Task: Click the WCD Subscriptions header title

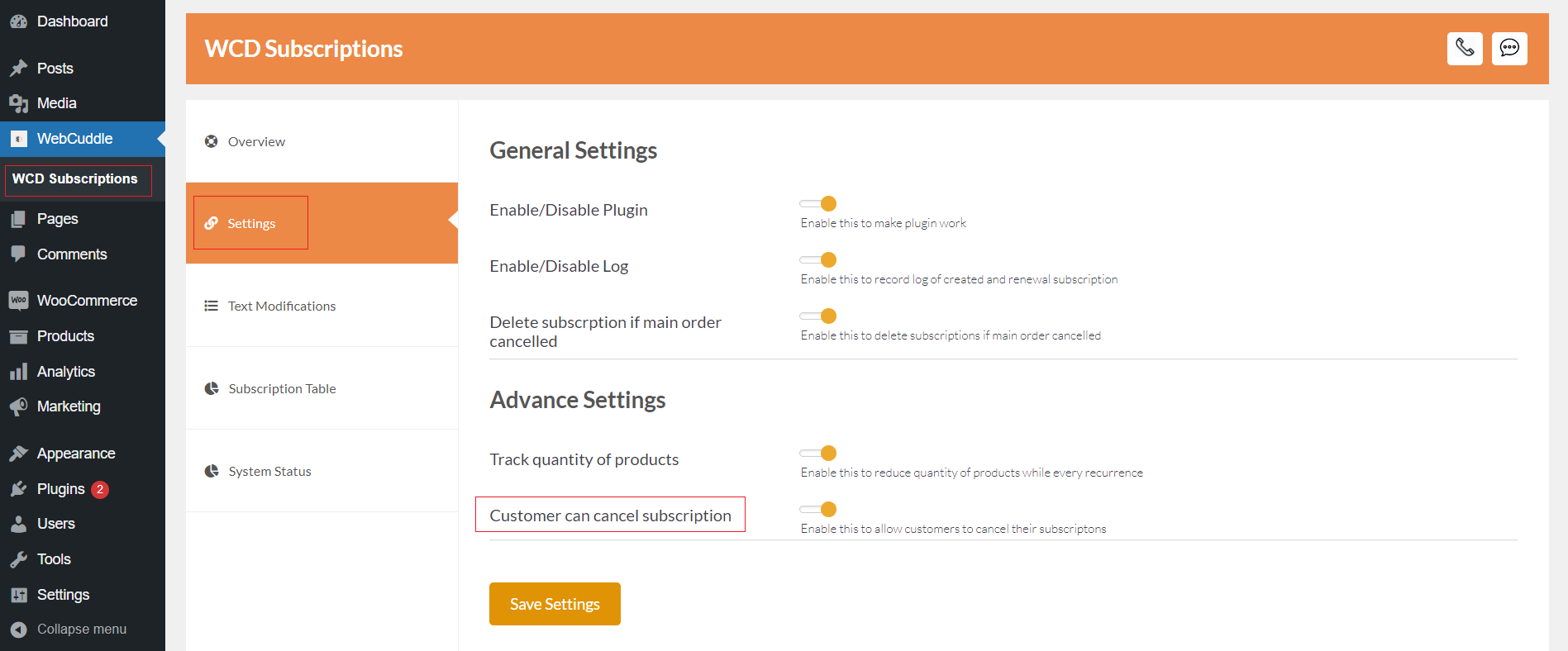Action: (303, 49)
